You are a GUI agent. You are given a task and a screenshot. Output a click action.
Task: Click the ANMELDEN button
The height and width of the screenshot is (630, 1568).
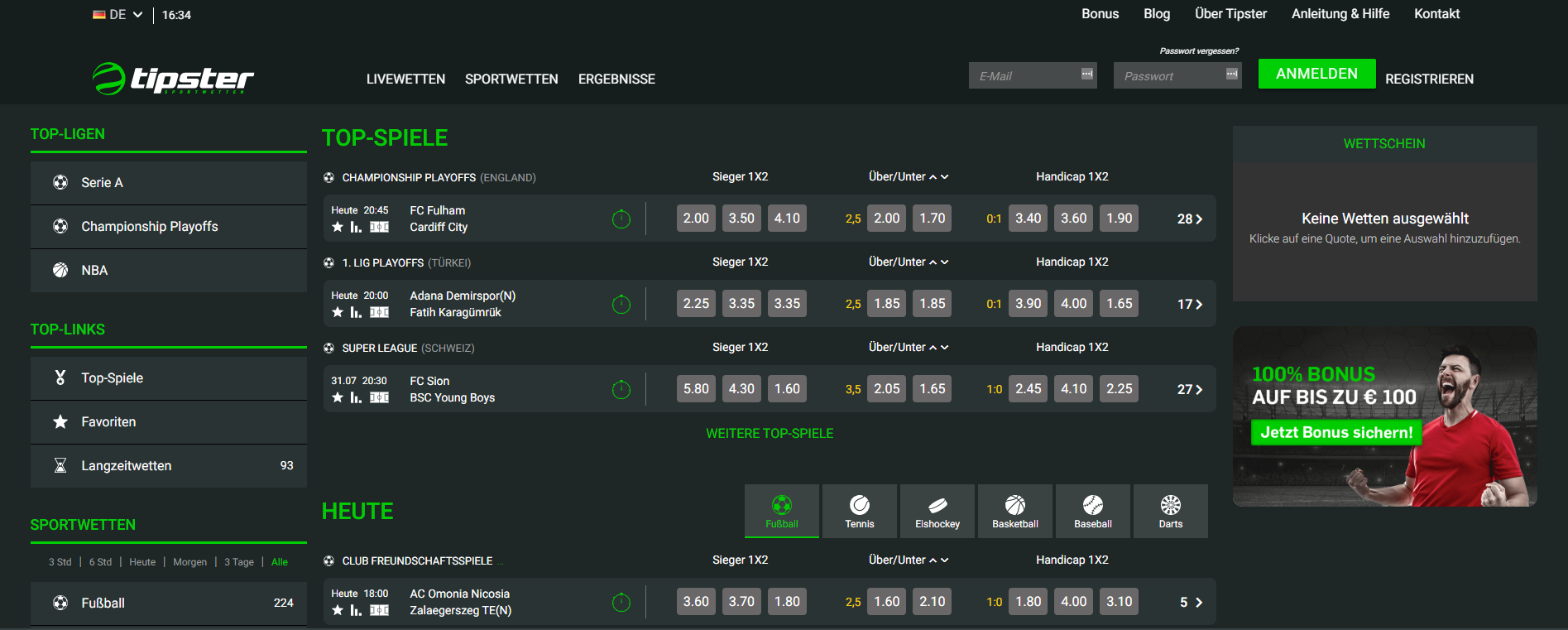coord(1316,74)
